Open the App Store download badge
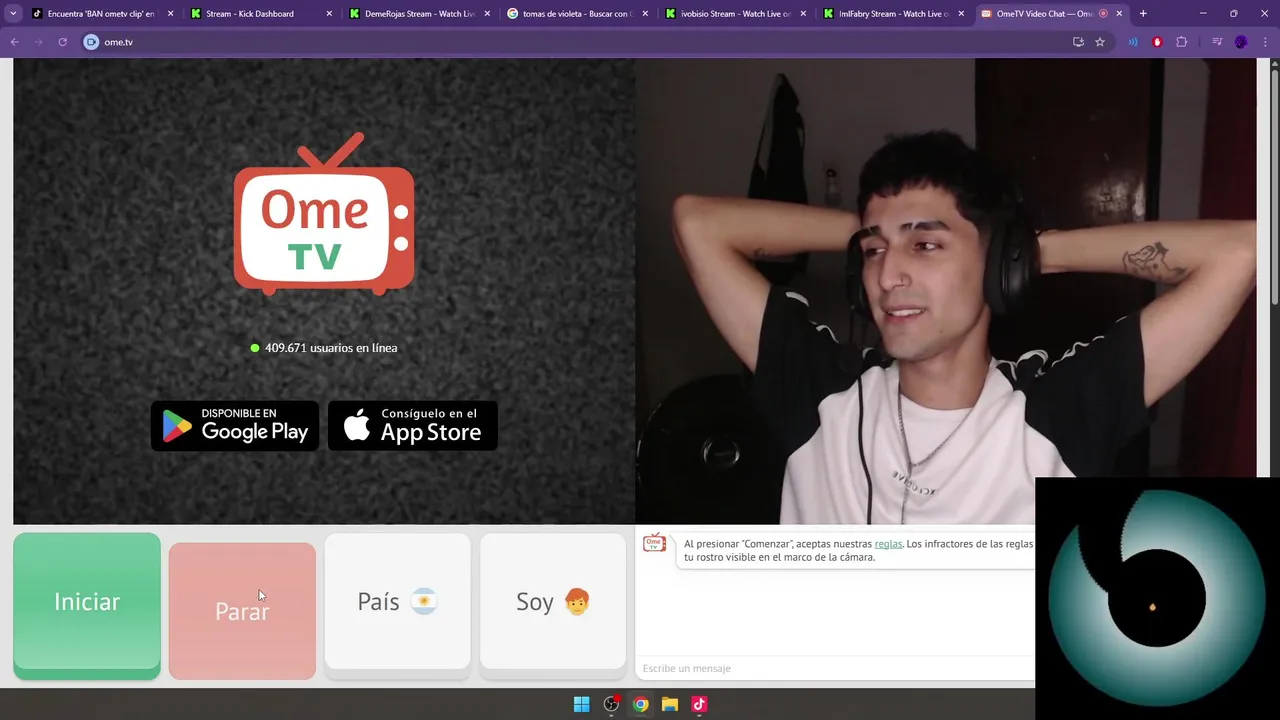Screen dimensions: 1280x720 (413, 426)
